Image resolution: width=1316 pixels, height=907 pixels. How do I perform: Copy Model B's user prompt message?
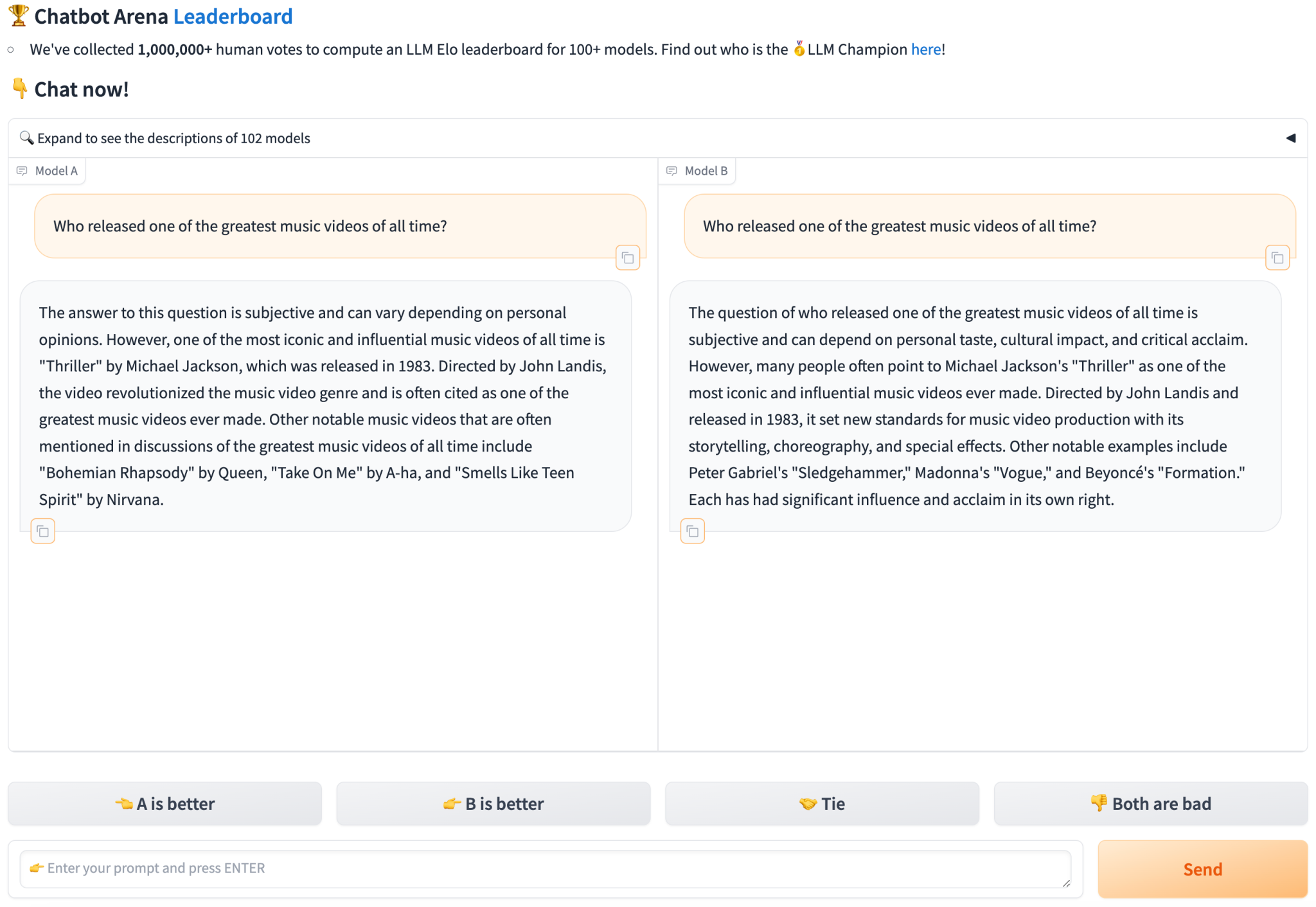[1277, 258]
